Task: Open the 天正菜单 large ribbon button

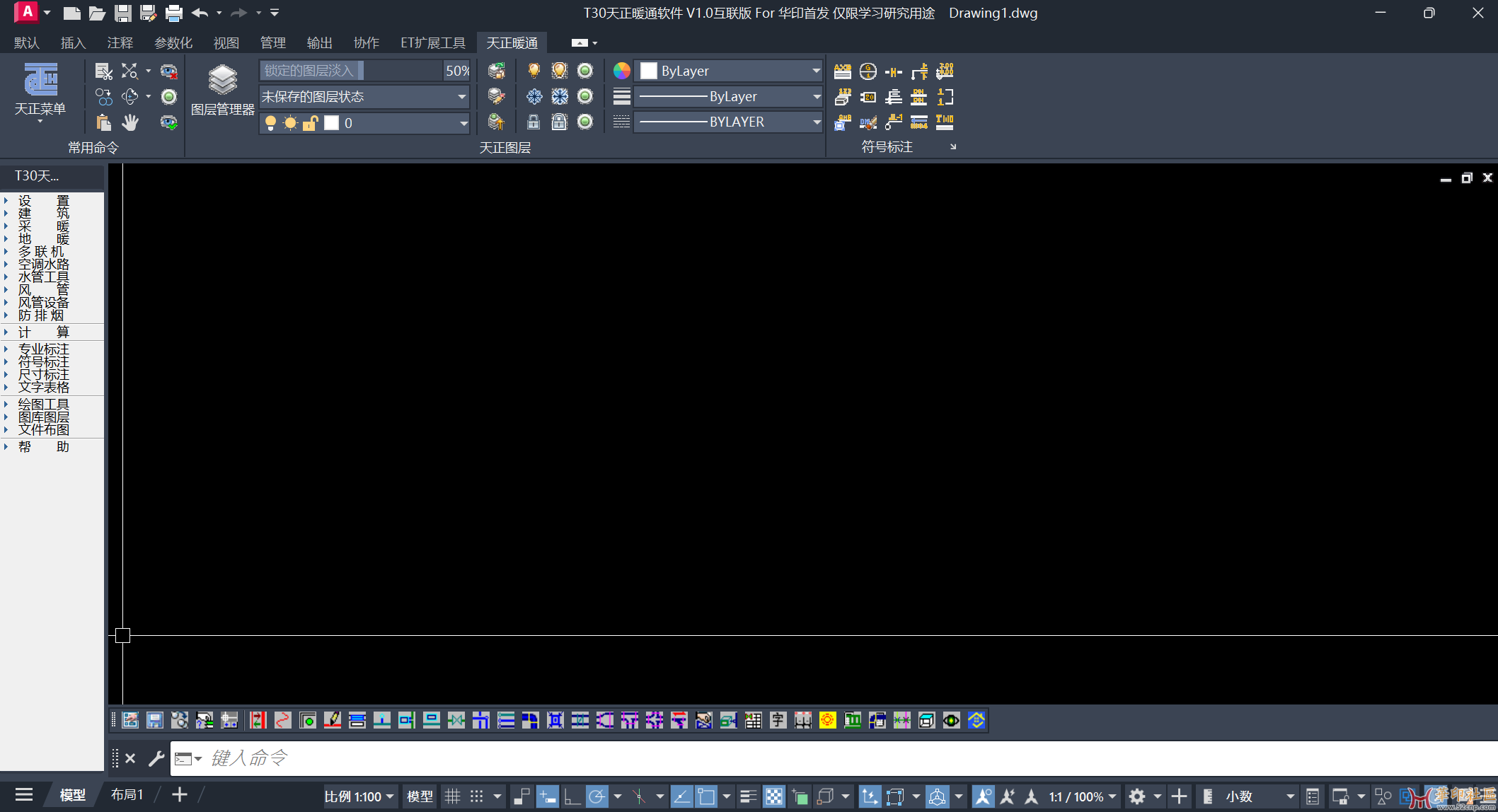Action: [40, 92]
